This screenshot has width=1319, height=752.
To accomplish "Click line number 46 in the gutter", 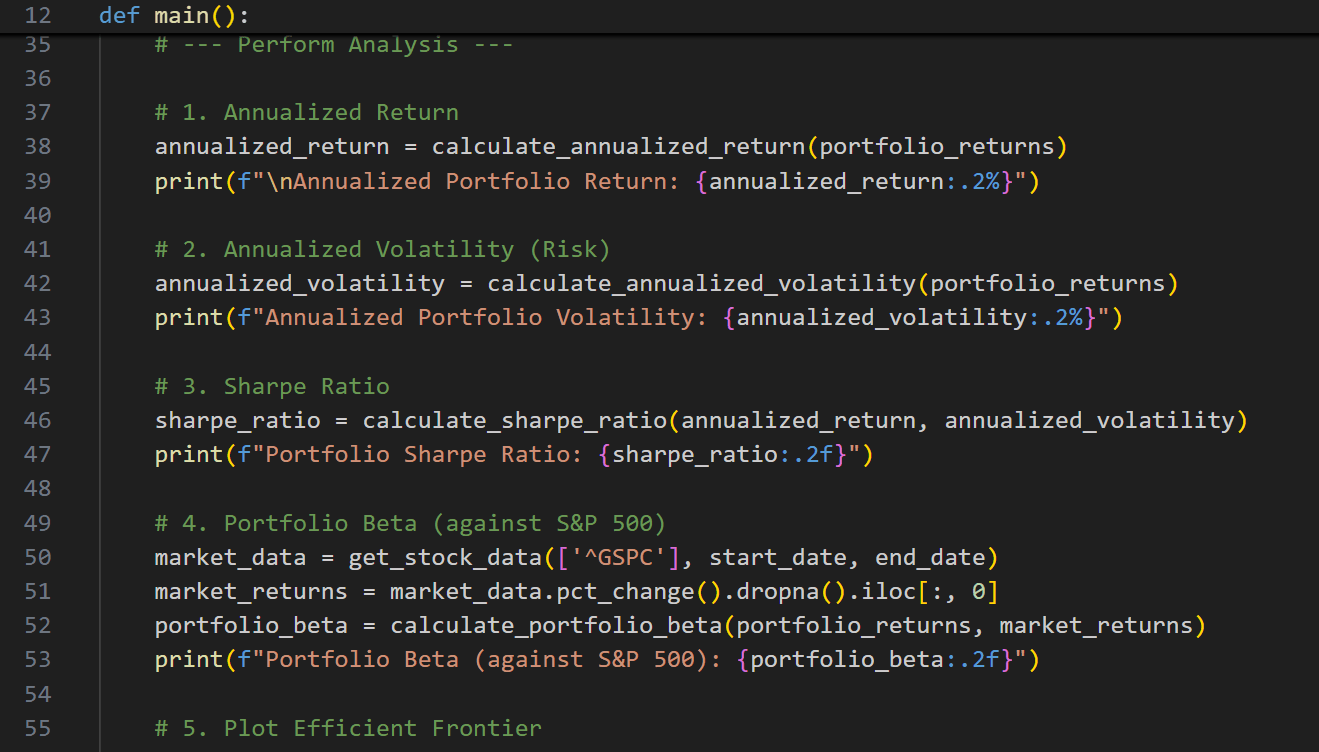I will pos(37,421).
